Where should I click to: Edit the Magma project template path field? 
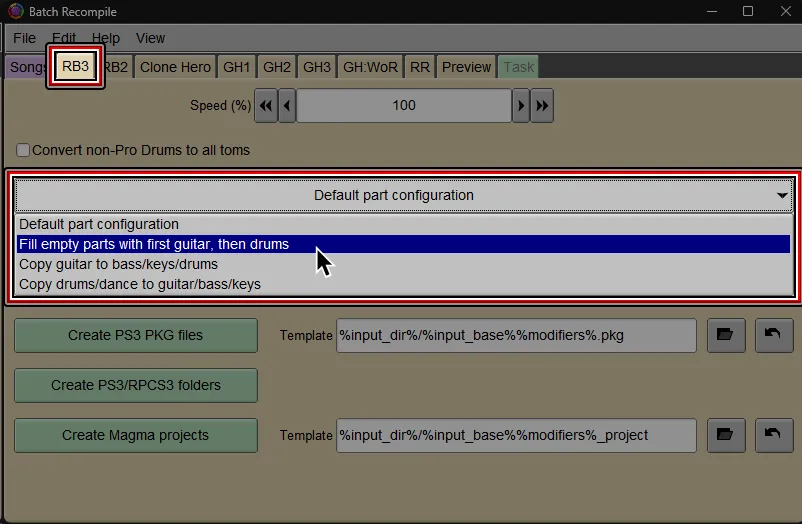tap(516, 435)
